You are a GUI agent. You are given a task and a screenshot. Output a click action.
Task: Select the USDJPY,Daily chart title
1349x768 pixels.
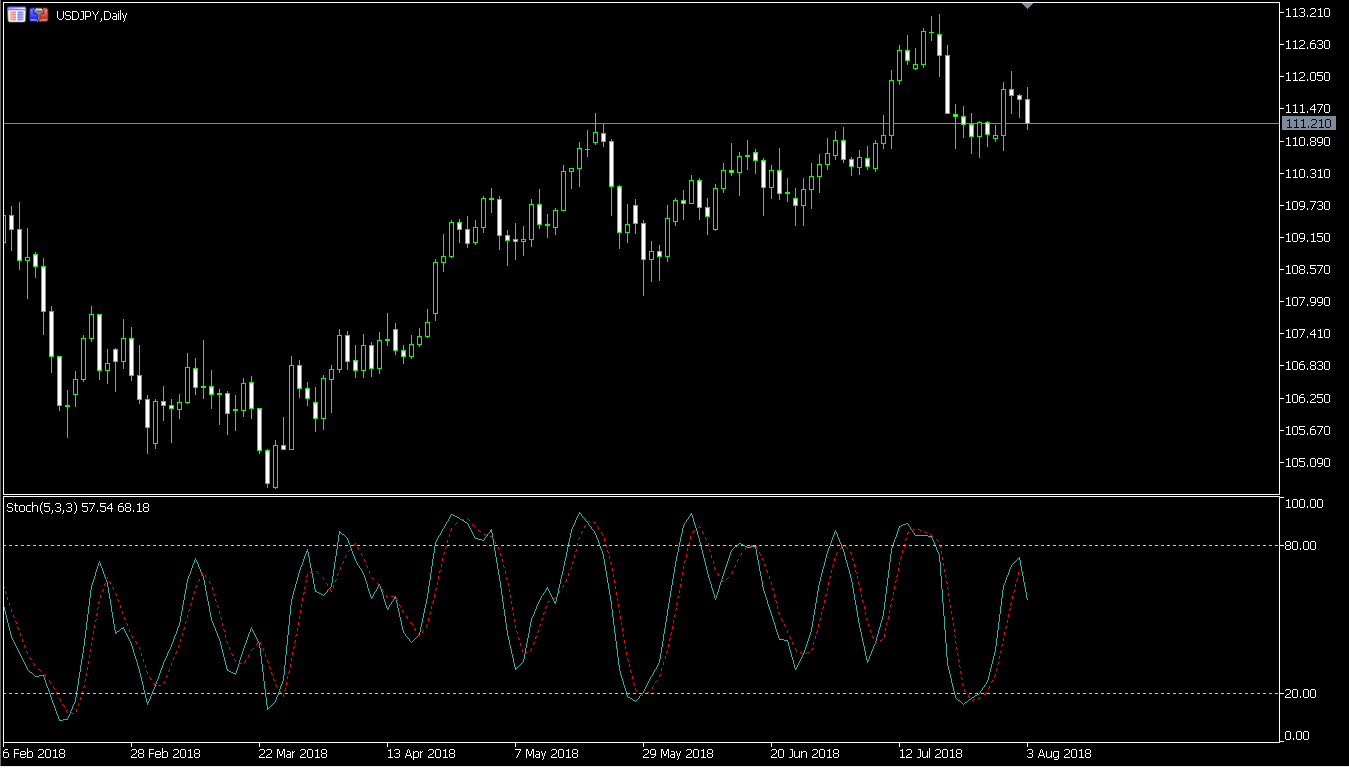[91, 16]
